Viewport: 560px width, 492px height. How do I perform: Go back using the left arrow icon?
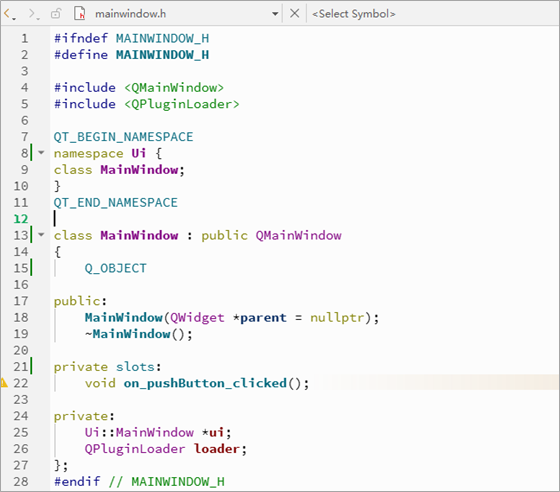(x=8, y=14)
